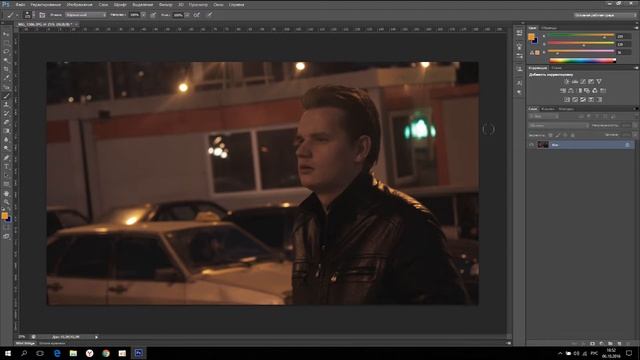Select the Rectangle shape tool
Viewport: 640px width, 360px height.
(x=6, y=184)
